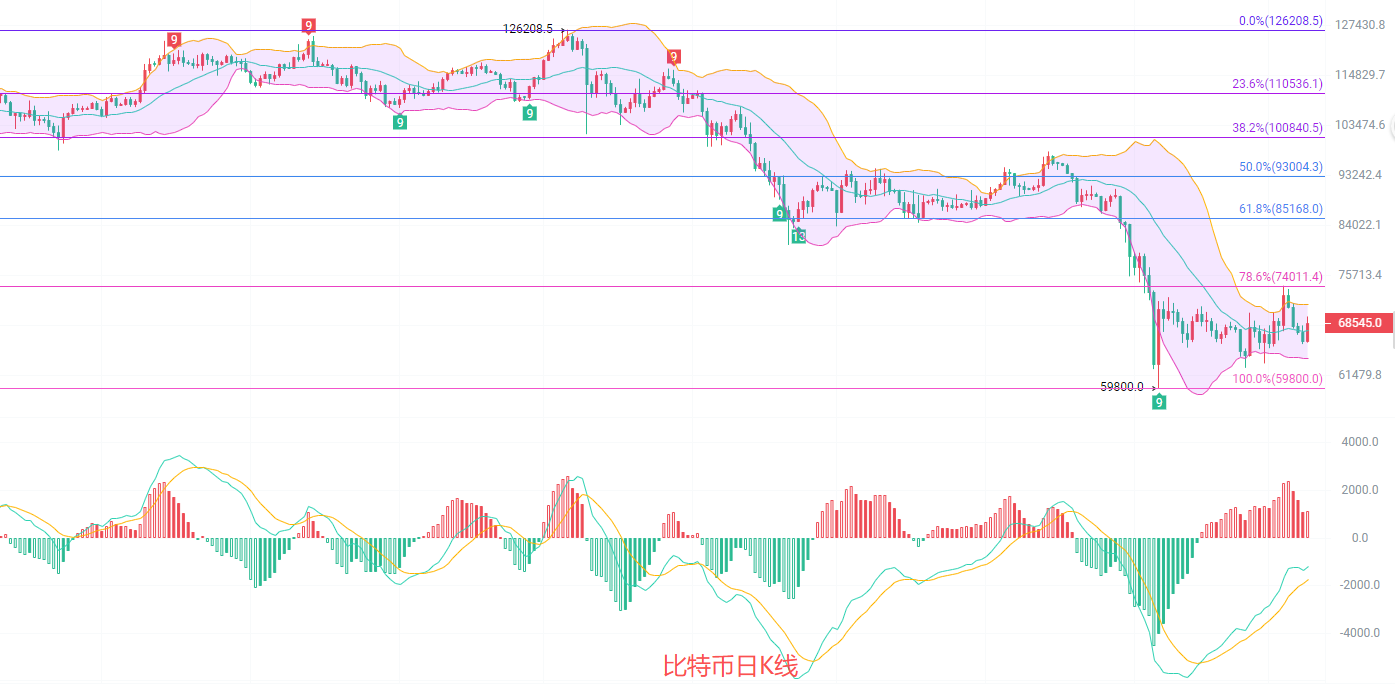Image resolution: width=1395 pixels, height=686 pixels.
Task: Click the leftmost green 9 buy marker
Action: (x=400, y=122)
